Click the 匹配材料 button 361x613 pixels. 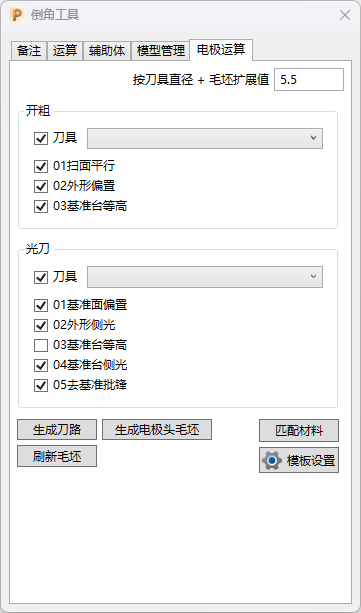(x=299, y=430)
